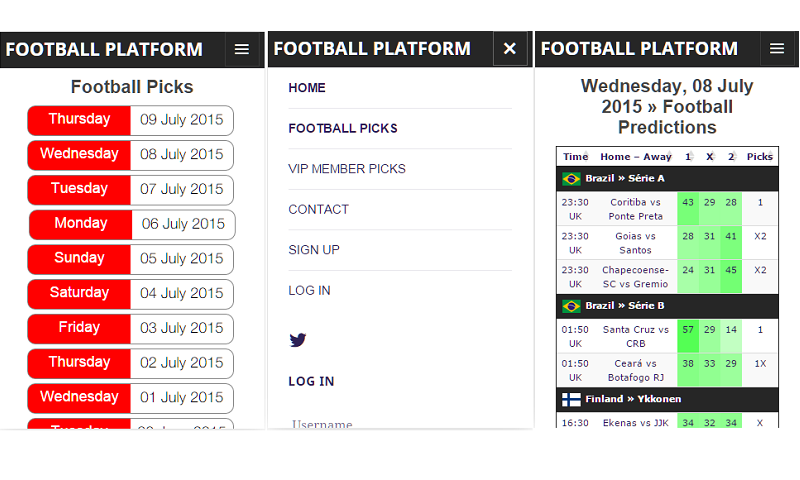The height and width of the screenshot is (480, 800).
Task: Open hamburger menu in left panel
Action: [x=242, y=49]
